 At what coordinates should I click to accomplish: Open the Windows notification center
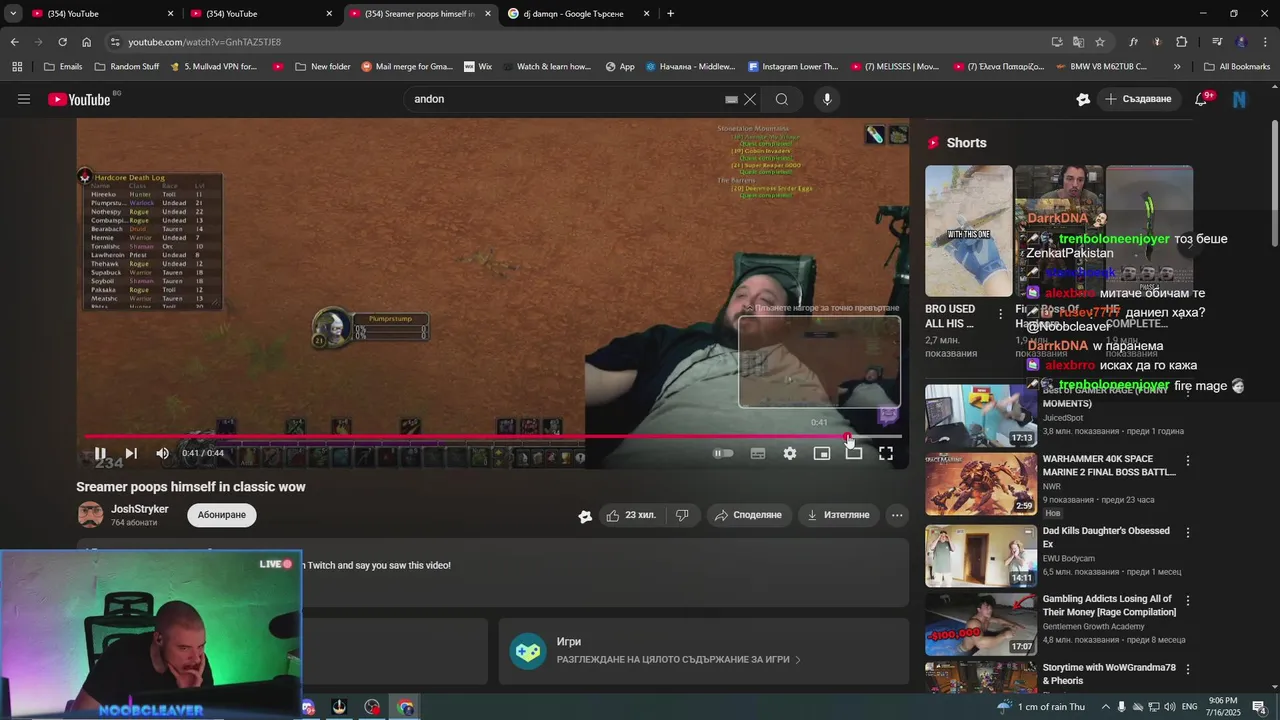[1260, 707]
